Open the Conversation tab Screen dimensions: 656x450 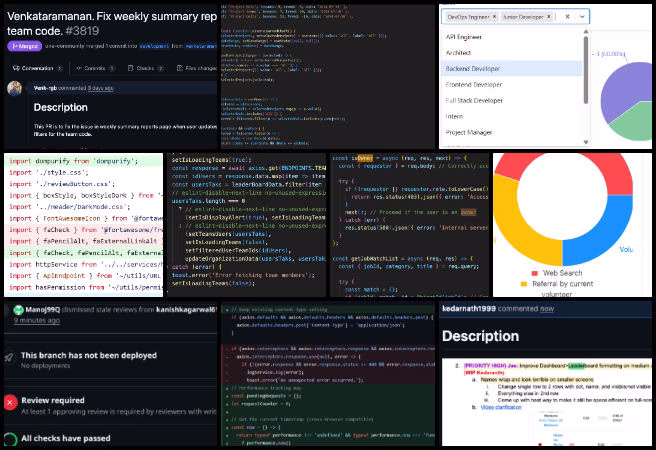[37, 68]
